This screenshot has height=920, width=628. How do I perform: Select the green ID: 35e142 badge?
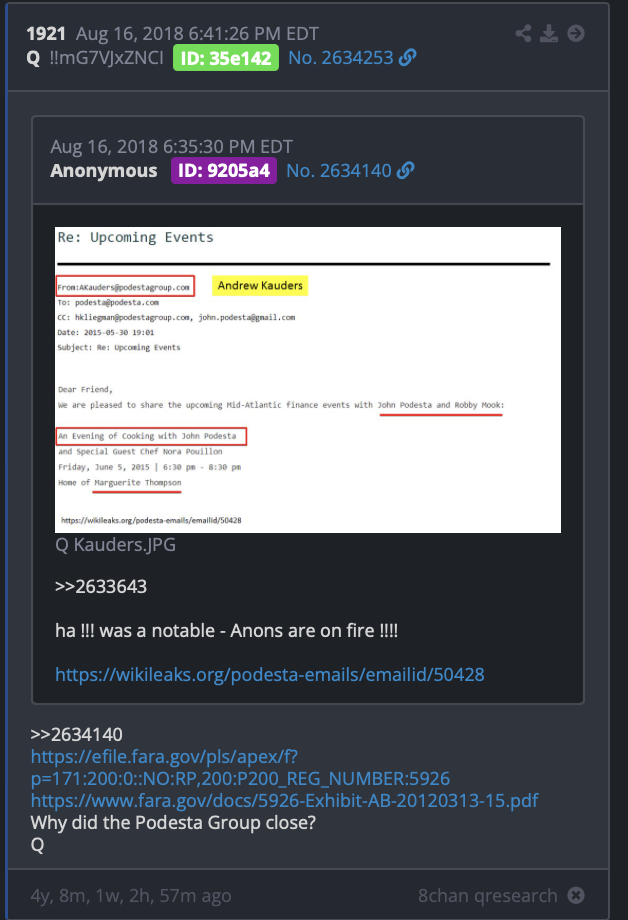coord(226,58)
